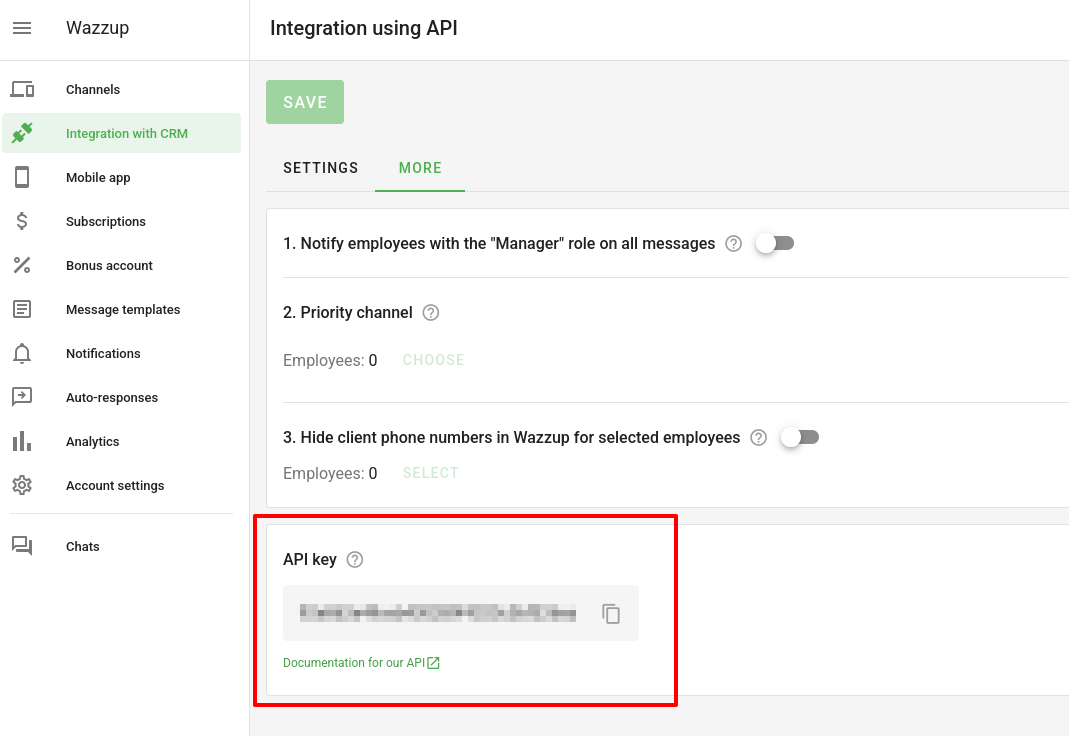Click the Mobile app phone icon
Image resolution: width=1069 pixels, height=736 pixels.
tap(22, 177)
